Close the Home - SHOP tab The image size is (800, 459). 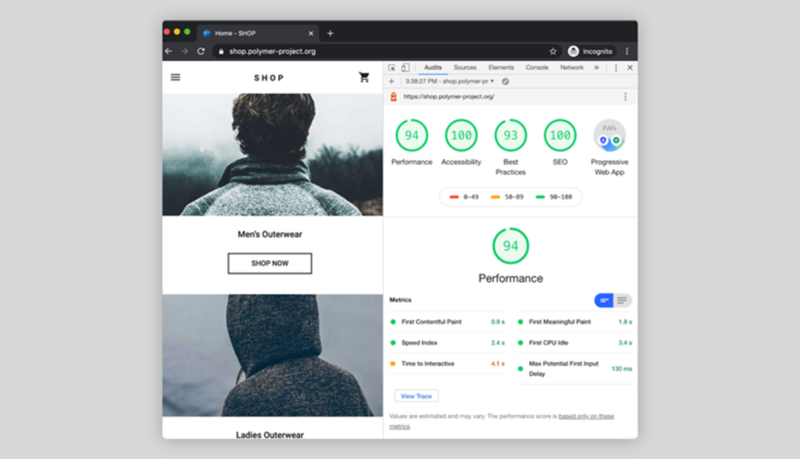click(x=311, y=33)
